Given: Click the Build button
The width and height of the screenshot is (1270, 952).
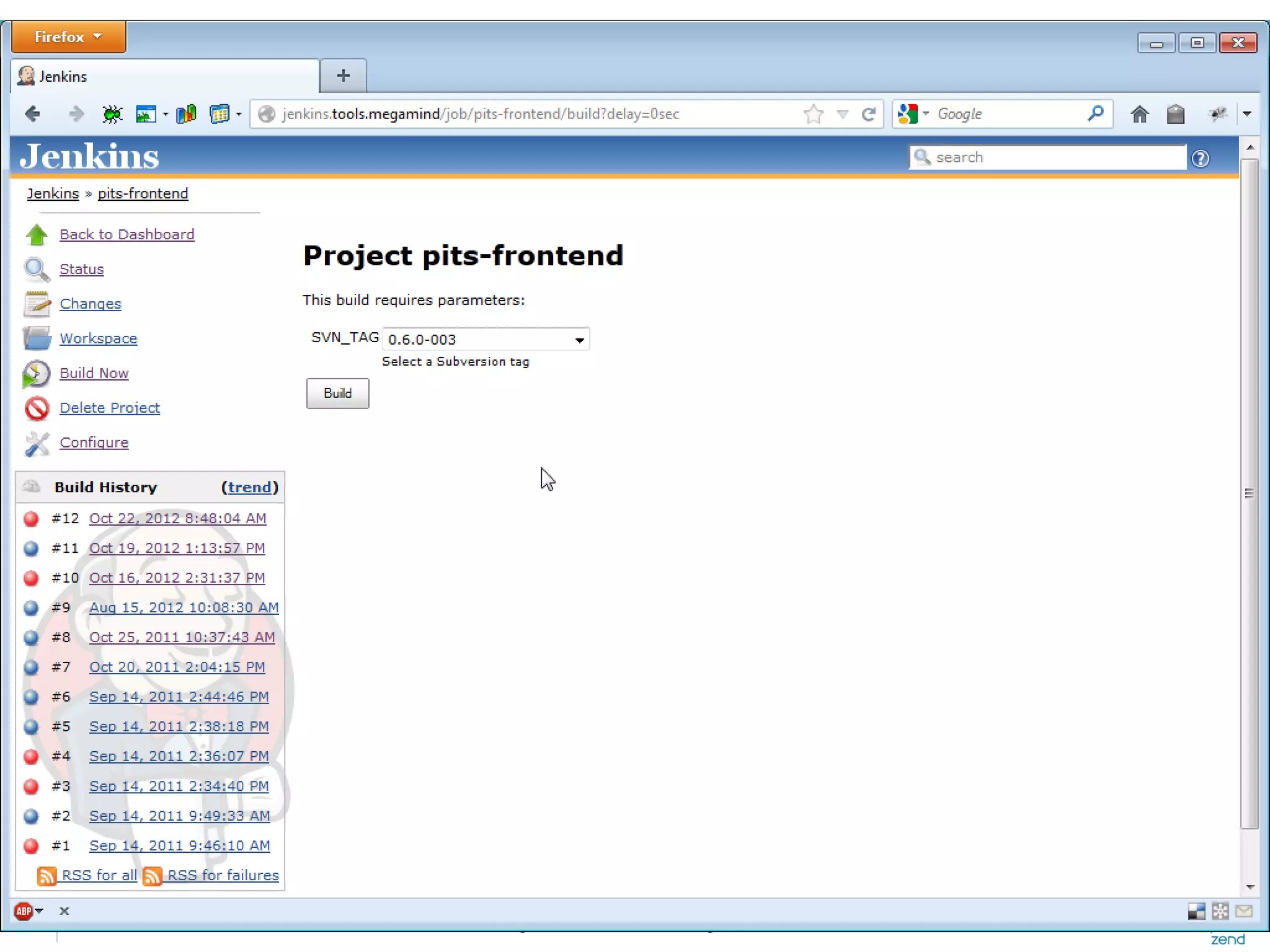Looking at the screenshot, I should pyautogui.click(x=337, y=393).
